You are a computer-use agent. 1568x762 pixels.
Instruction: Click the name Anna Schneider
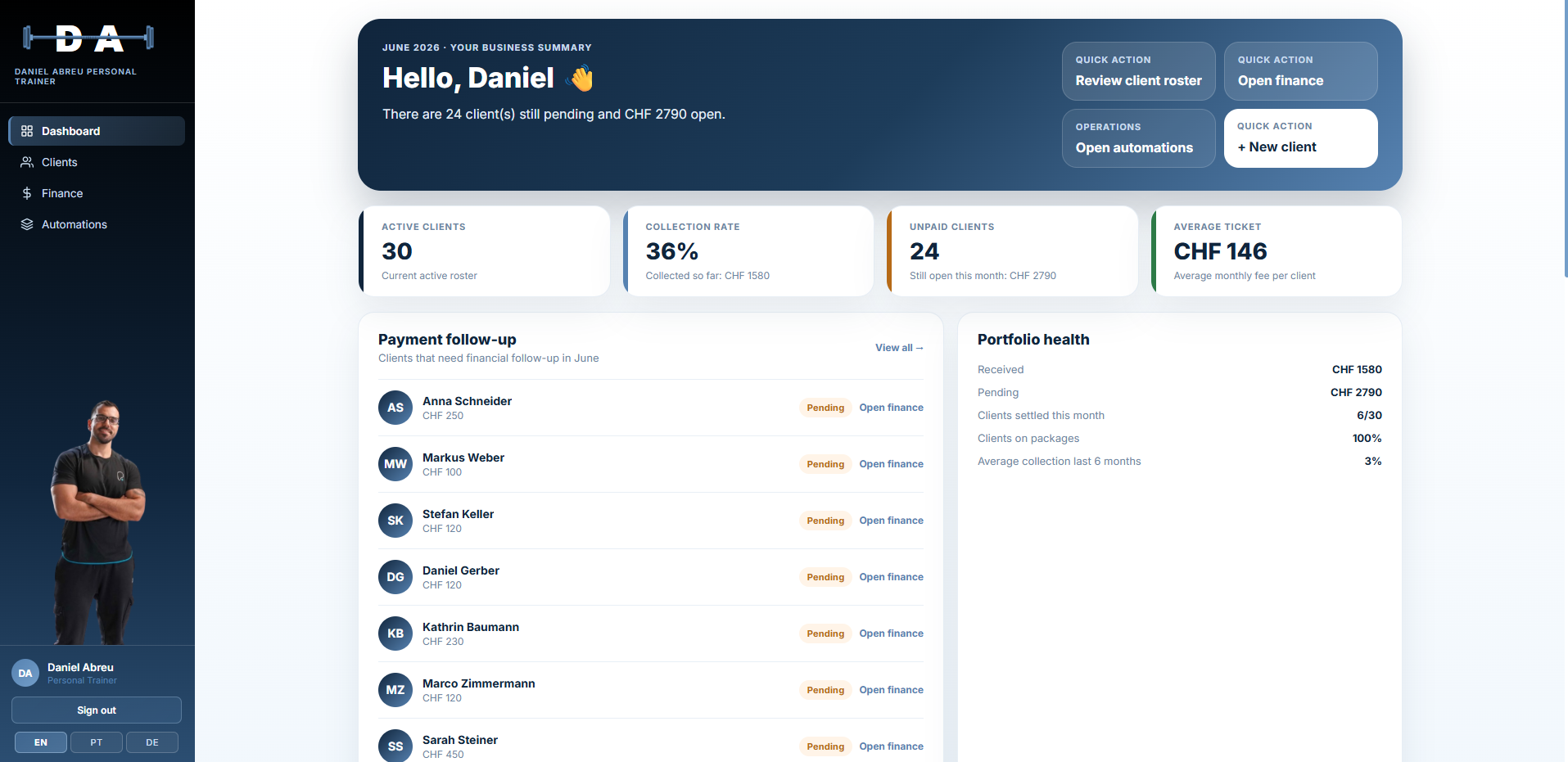click(467, 401)
